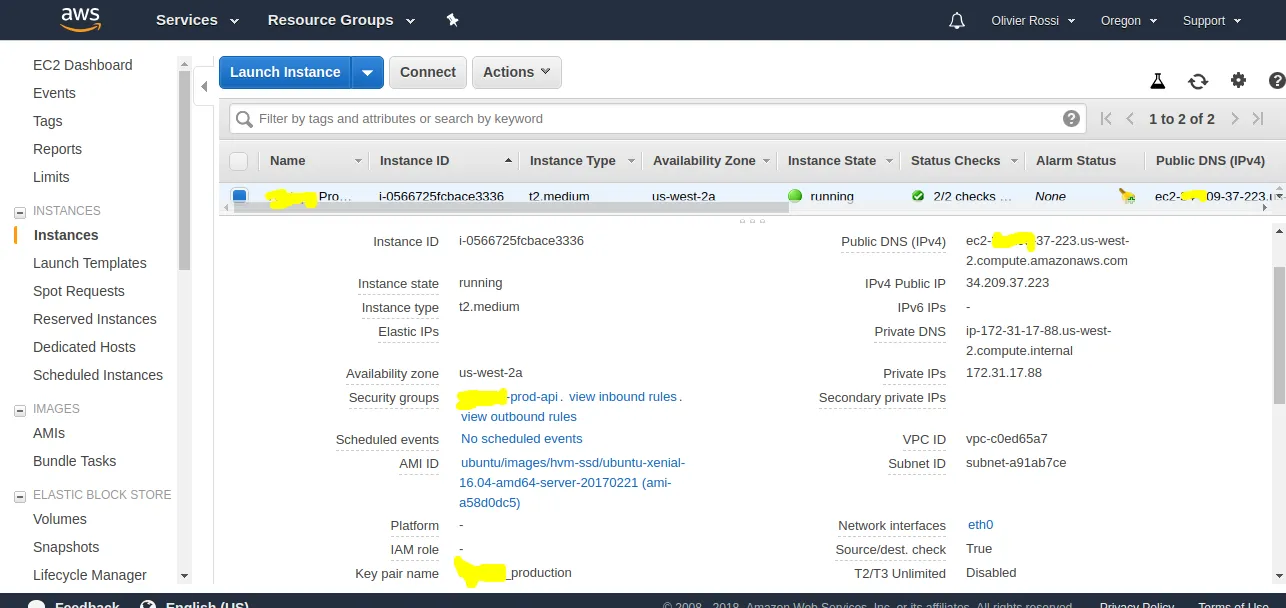
Task: Go to next page of results
Action: click(1234, 118)
